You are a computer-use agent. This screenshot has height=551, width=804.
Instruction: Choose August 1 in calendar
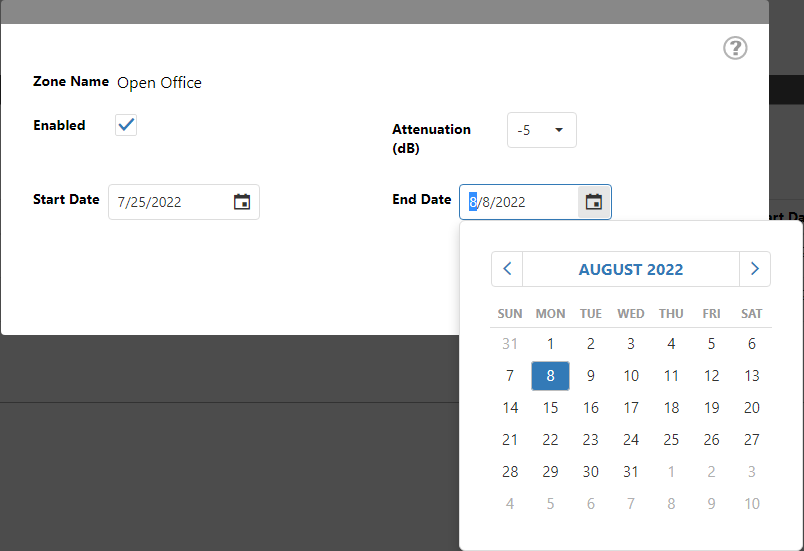tap(550, 344)
